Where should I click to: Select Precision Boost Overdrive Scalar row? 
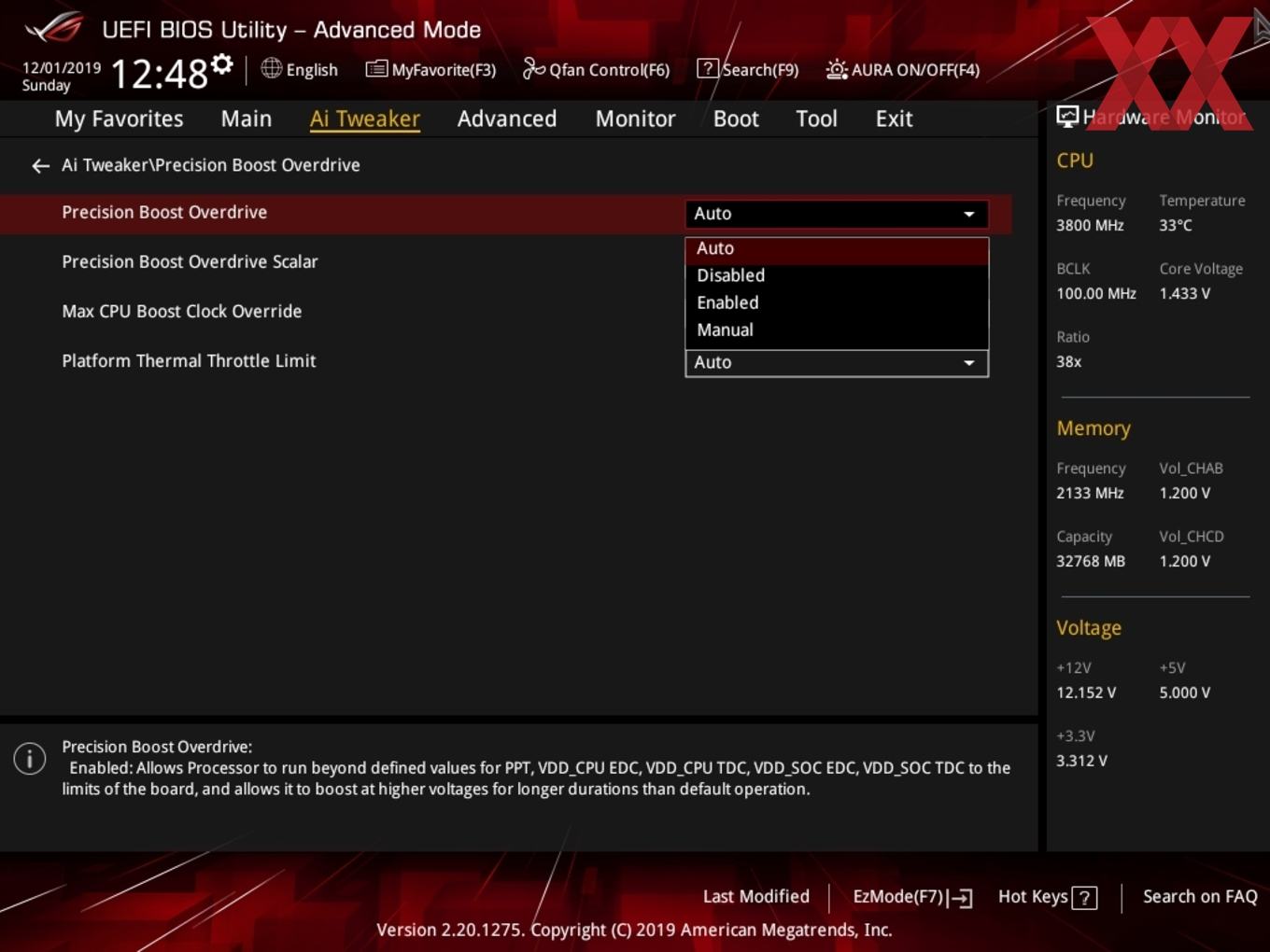[190, 262]
